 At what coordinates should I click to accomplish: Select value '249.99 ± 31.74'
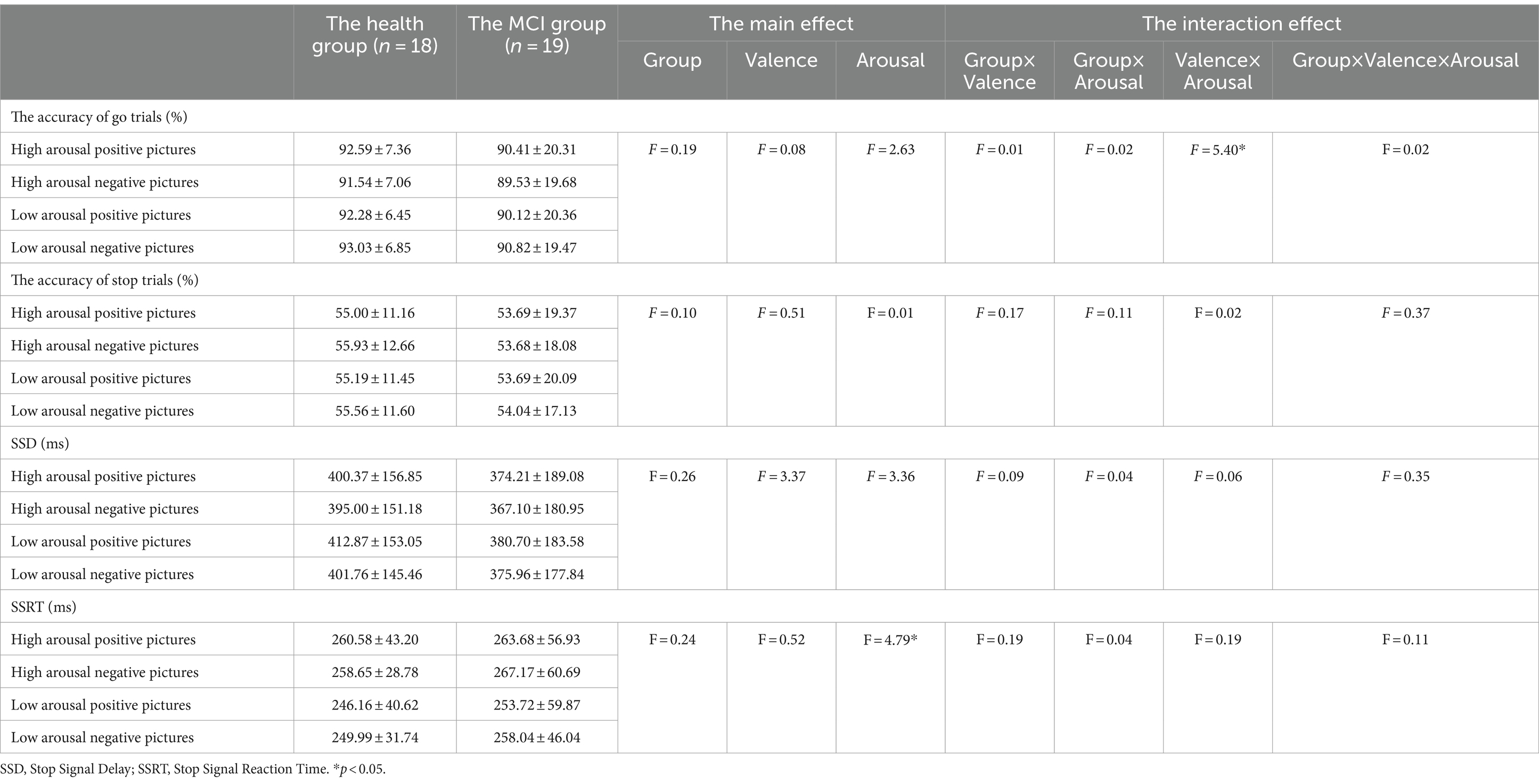pyautogui.click(x=374, y=737)
